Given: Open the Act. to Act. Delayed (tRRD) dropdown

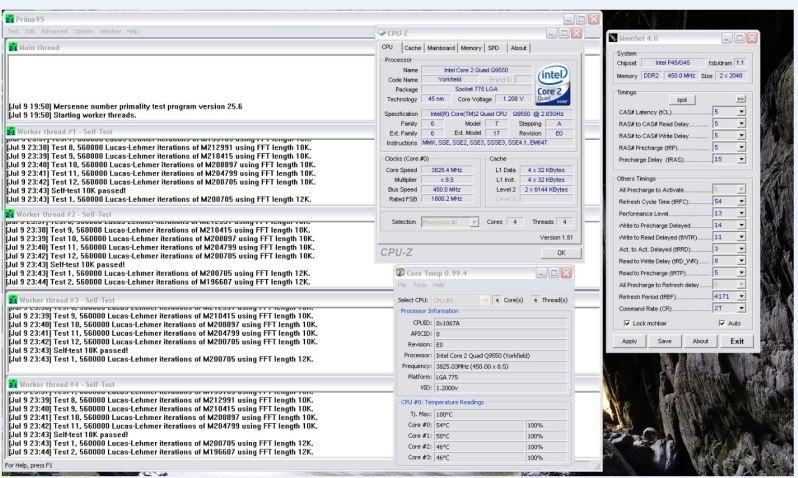Looking at the screenshot, I should pyautogui.click(x=741, y=249).
